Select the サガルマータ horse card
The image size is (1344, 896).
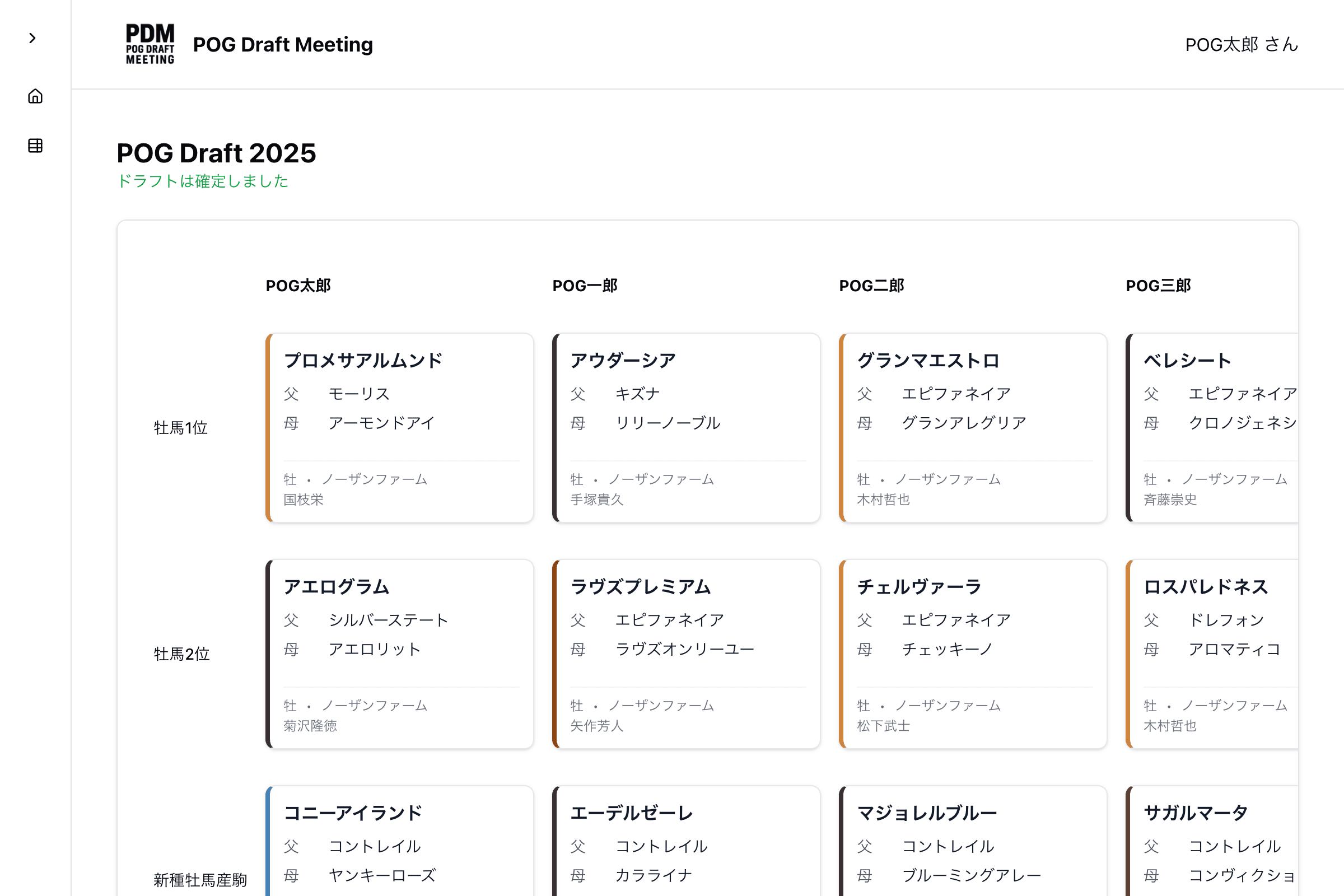click(1211, 840)
